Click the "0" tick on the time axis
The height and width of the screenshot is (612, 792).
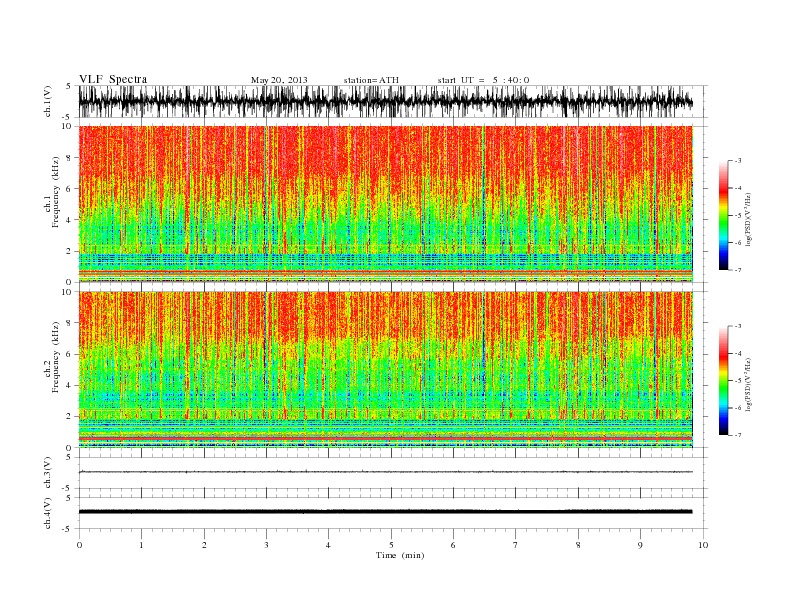point(79,545)
